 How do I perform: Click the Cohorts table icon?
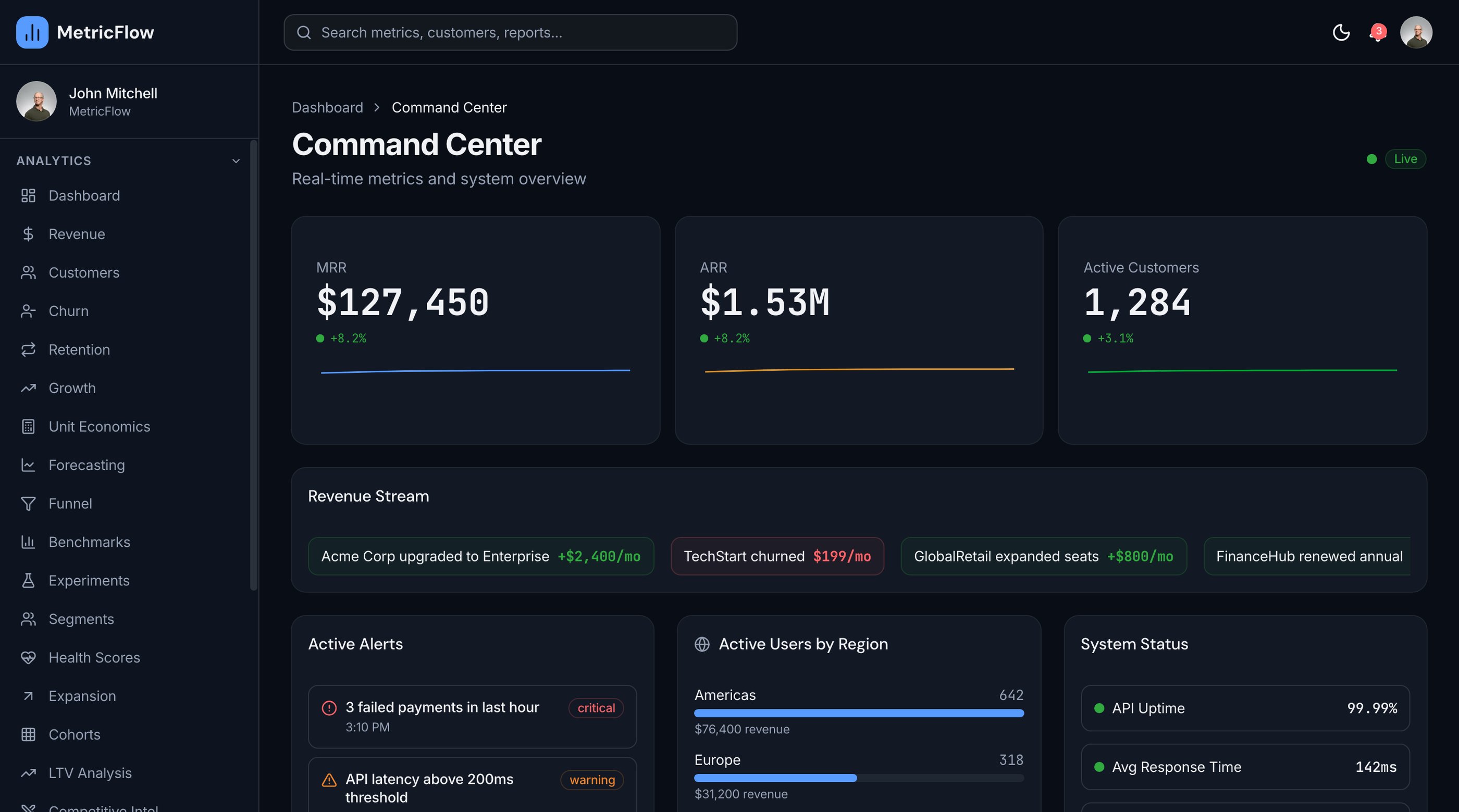pos(28,735)
